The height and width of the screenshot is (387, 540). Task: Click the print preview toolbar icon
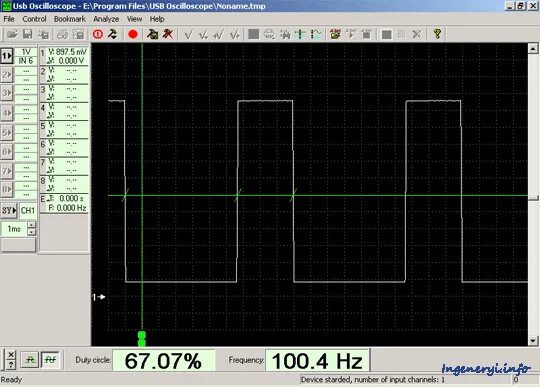pos(79,34)
